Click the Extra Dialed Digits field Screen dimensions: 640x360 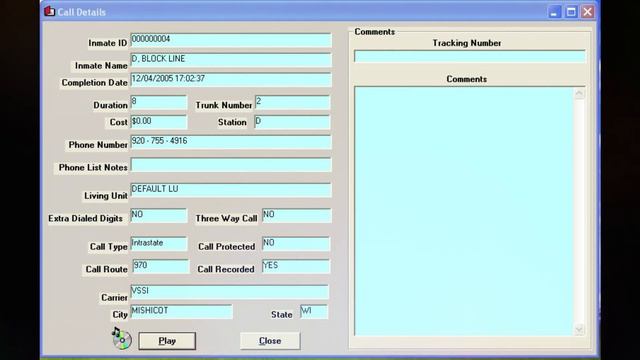click(x=158, y=216)
